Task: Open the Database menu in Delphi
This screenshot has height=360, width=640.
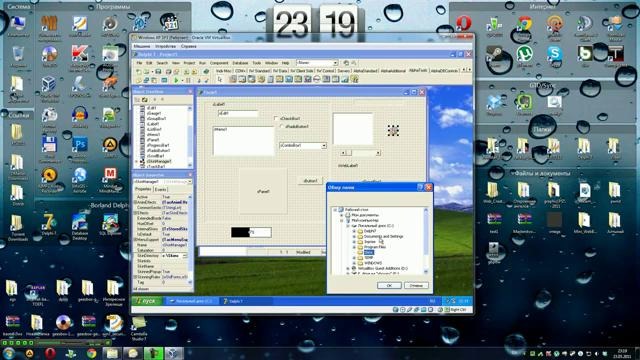Action: (240, 63)
